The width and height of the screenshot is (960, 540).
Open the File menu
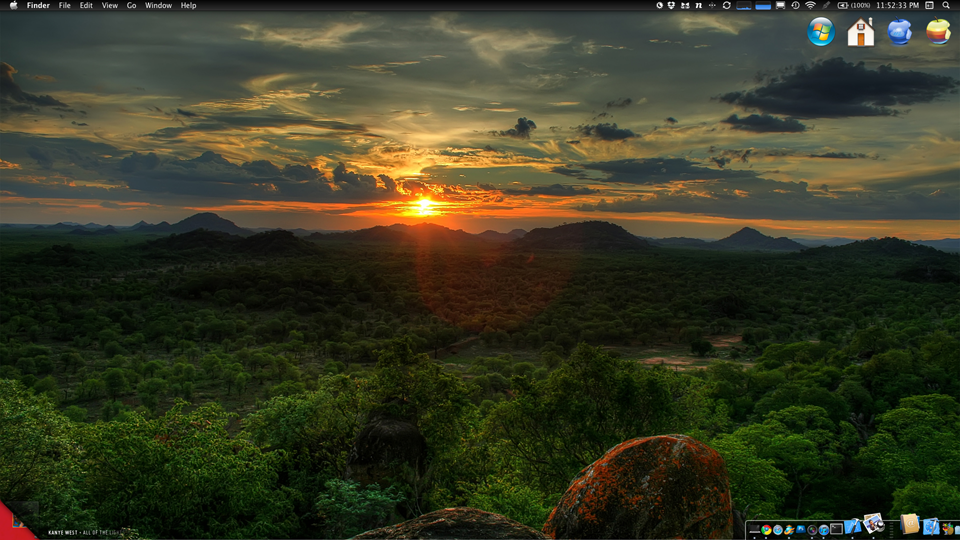pyautogui.click(x=64, y=5)
